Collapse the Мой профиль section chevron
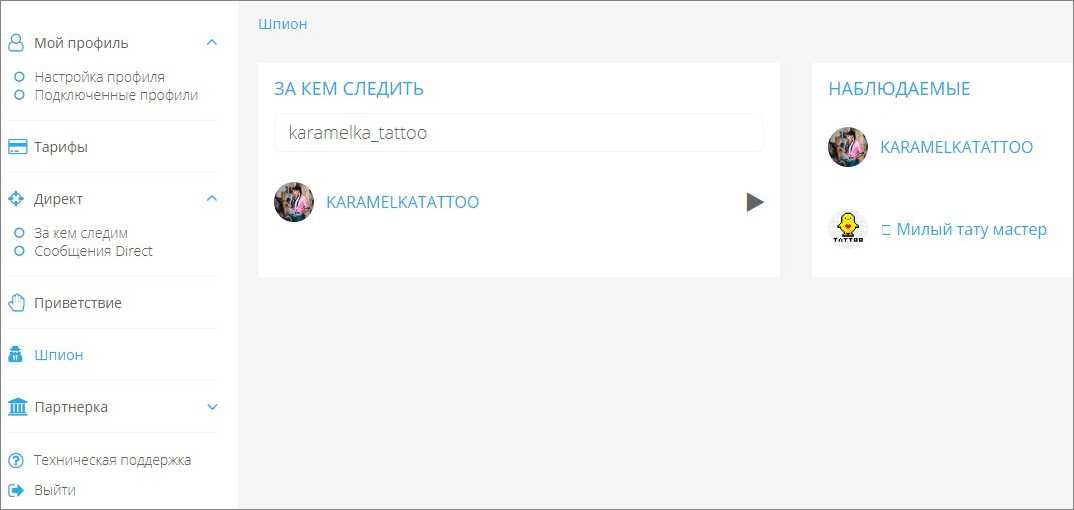The image size is (1074, 510). tap(212, 42)
